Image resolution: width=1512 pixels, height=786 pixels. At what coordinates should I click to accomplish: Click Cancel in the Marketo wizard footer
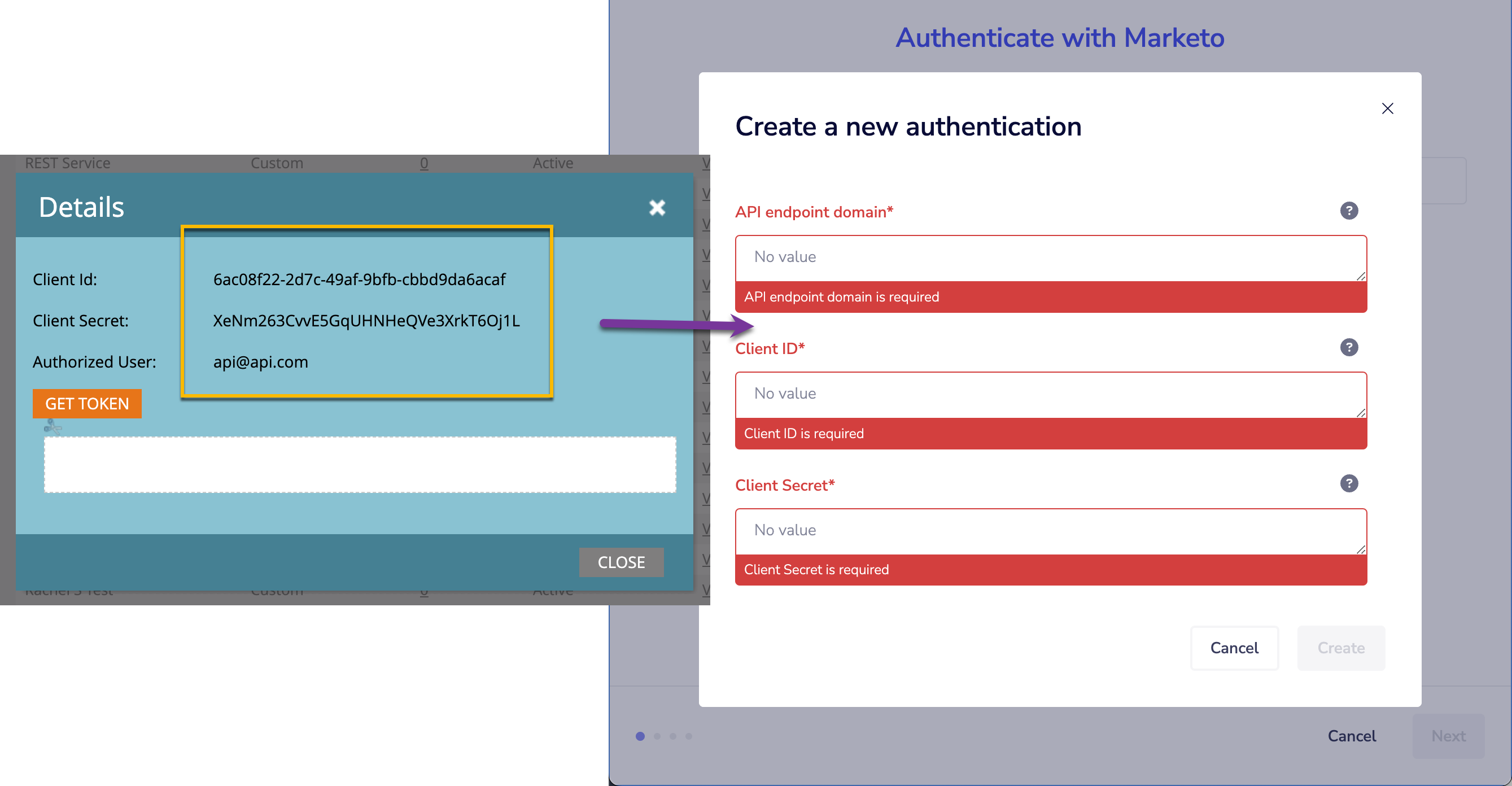click(x=1351, y=736)
